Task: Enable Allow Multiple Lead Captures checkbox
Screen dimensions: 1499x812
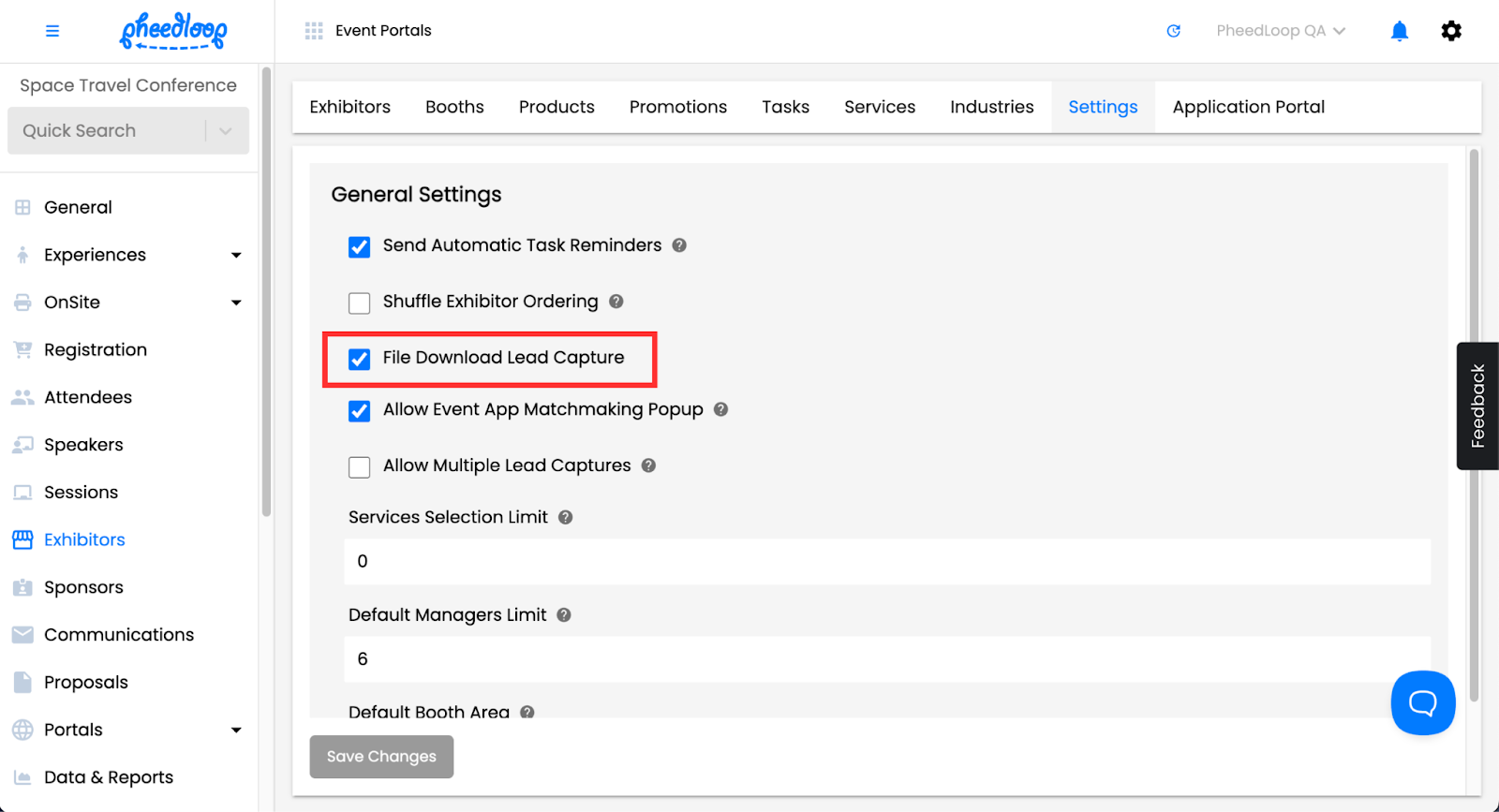Action: [x=359, y=467]
